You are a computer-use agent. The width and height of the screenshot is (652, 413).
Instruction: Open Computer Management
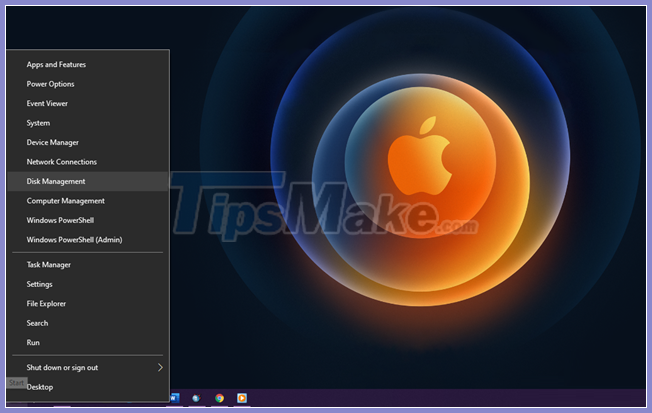tap(87, 201)
